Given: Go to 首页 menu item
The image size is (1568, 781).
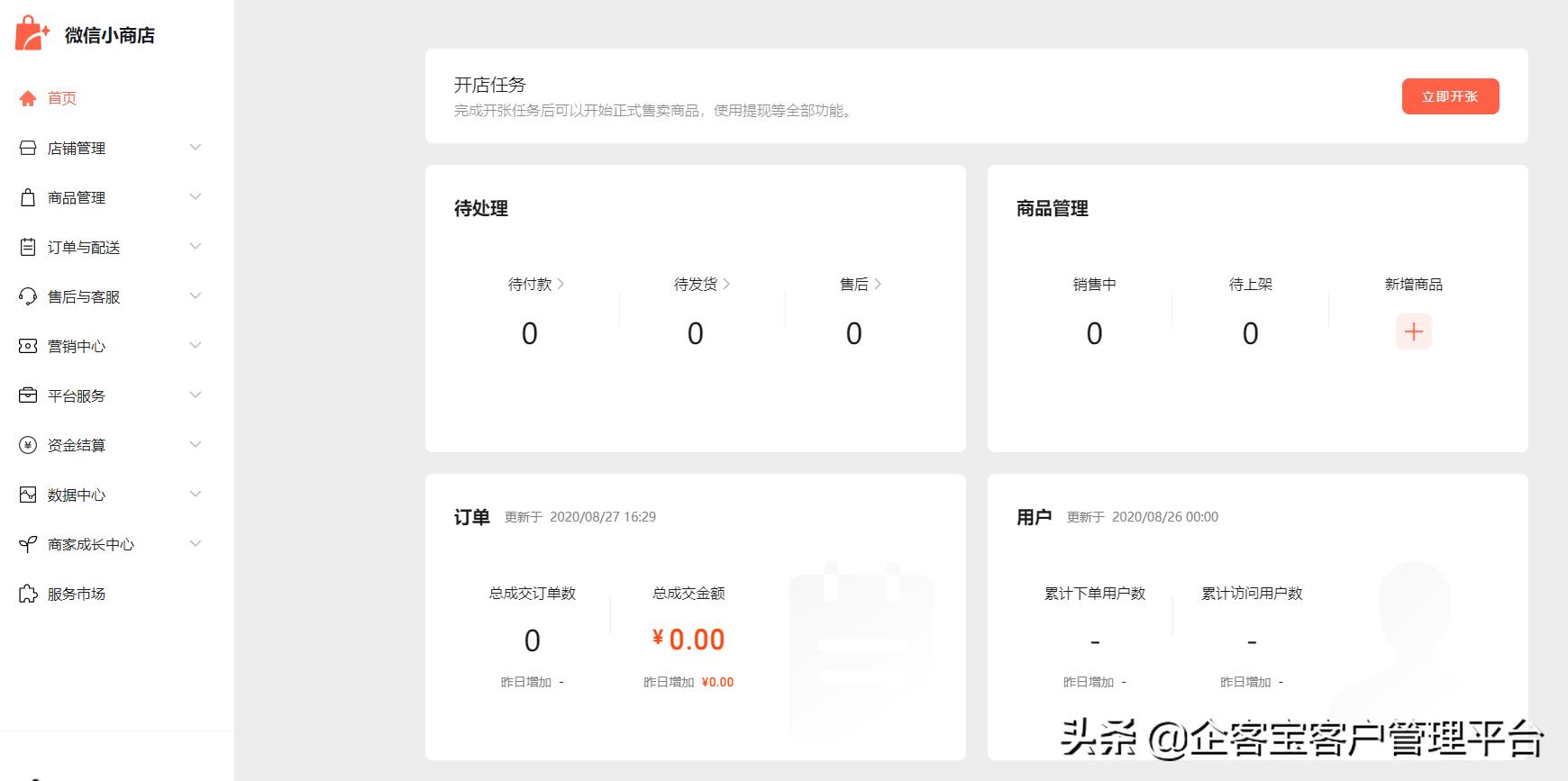Looking at the screenshot, I should (62, 98).
